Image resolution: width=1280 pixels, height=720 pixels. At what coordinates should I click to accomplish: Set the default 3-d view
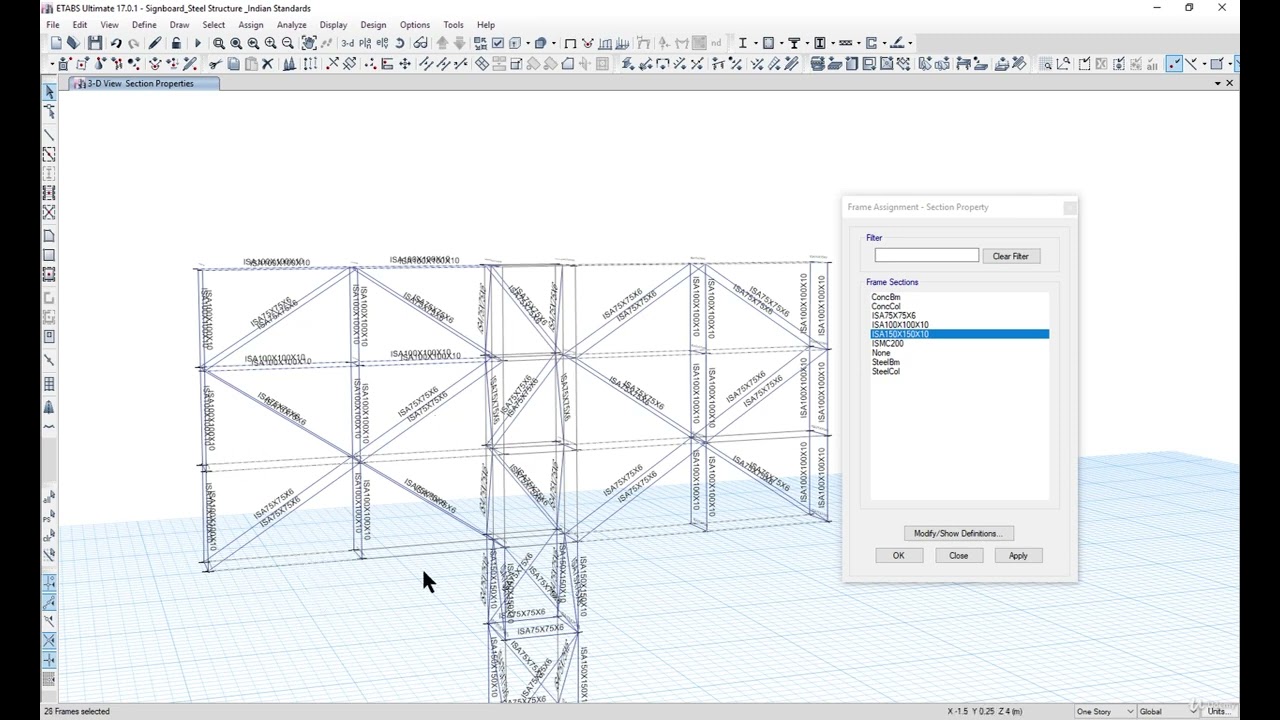(348, 43)
